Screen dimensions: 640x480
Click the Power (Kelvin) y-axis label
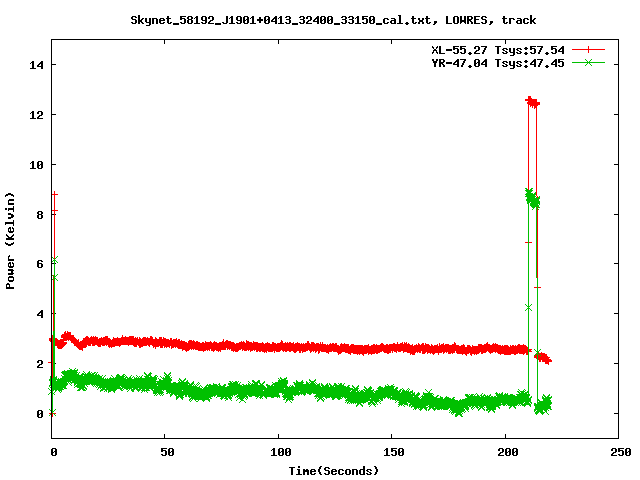coord(10,241)
